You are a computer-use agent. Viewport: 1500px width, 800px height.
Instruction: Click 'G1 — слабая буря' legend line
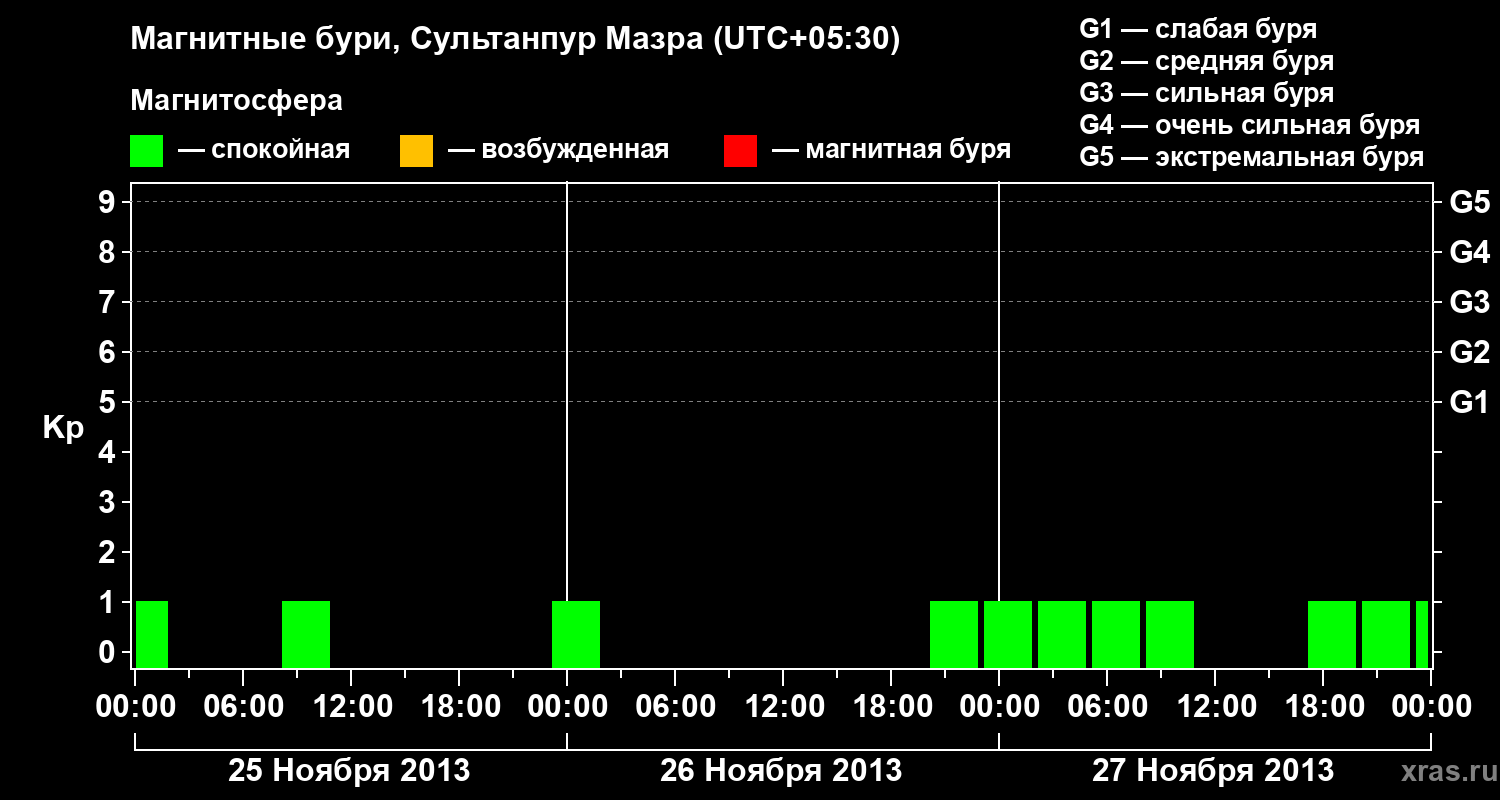click(x=1198, y=29)
